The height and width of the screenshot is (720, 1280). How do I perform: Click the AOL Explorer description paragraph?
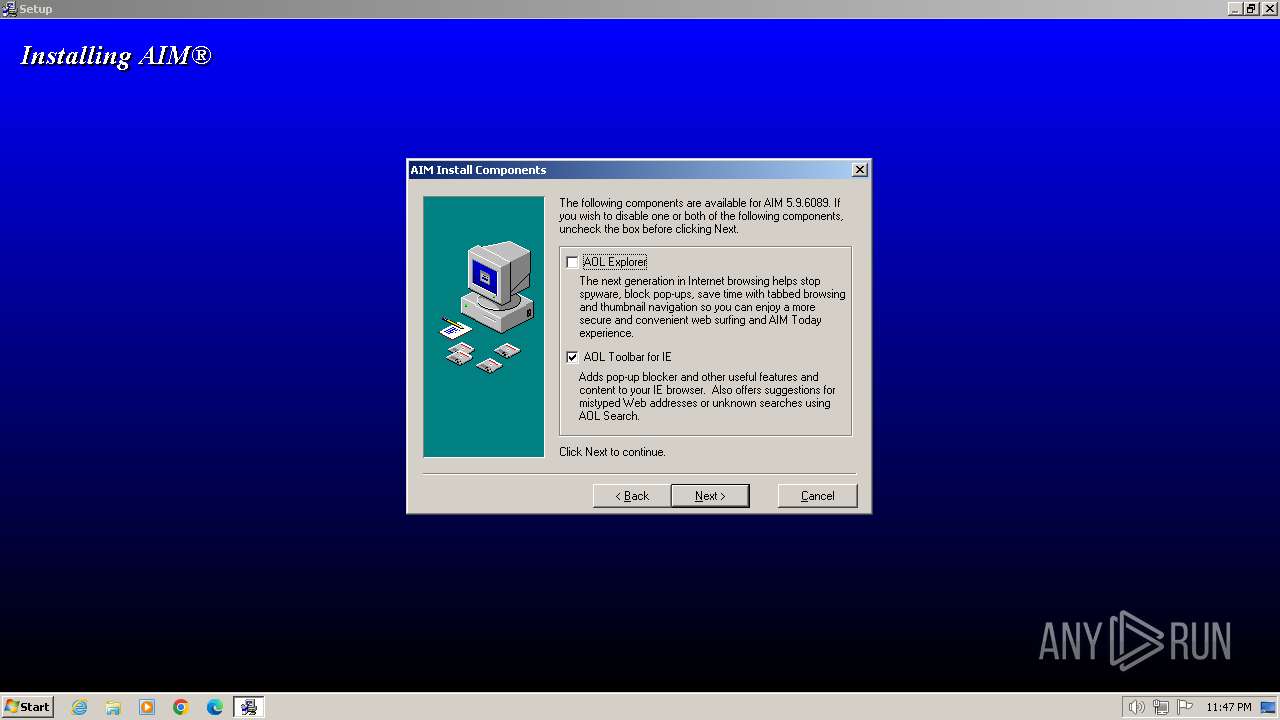[712, 307]
